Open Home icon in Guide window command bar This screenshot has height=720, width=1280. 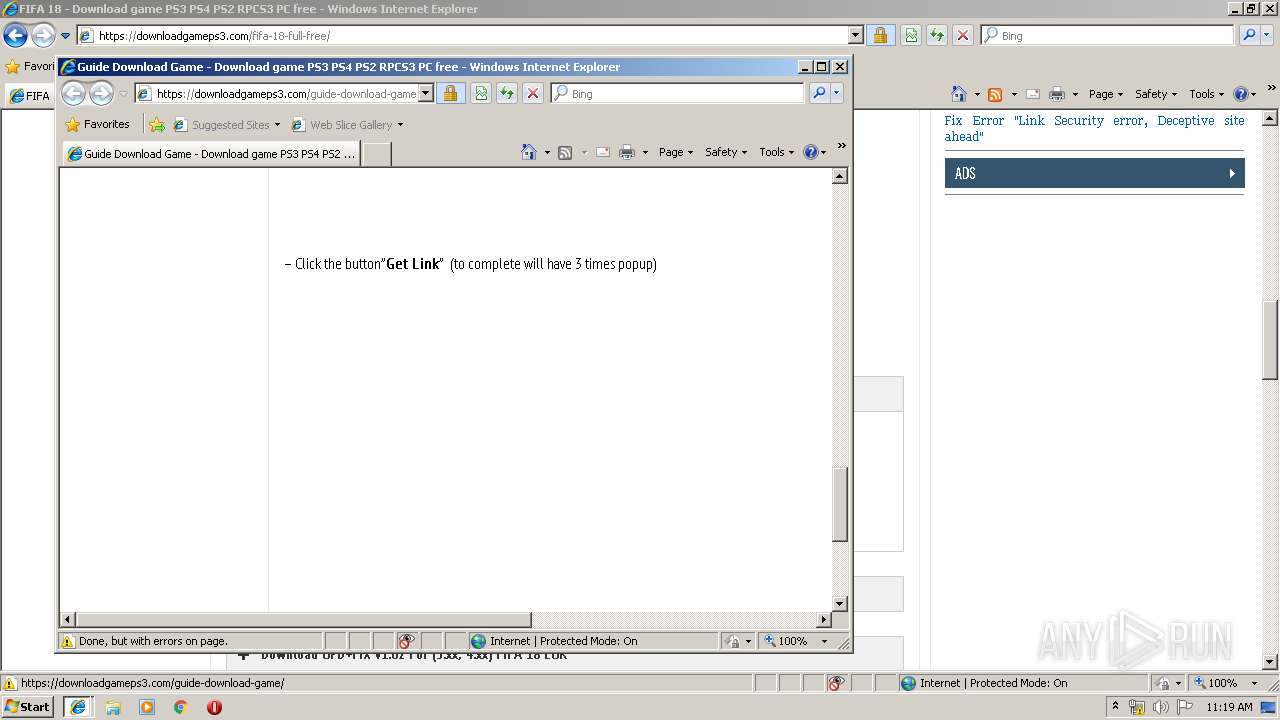[x=529, y=152]
